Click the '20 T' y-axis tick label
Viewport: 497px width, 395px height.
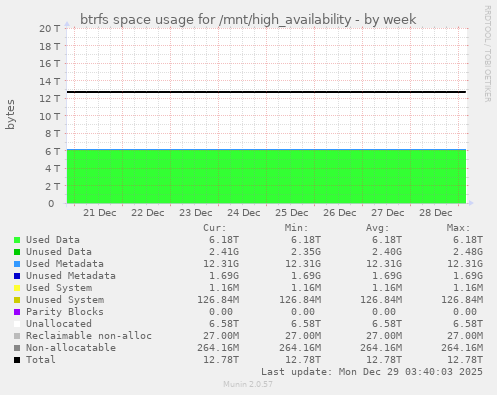click(50, 28)
